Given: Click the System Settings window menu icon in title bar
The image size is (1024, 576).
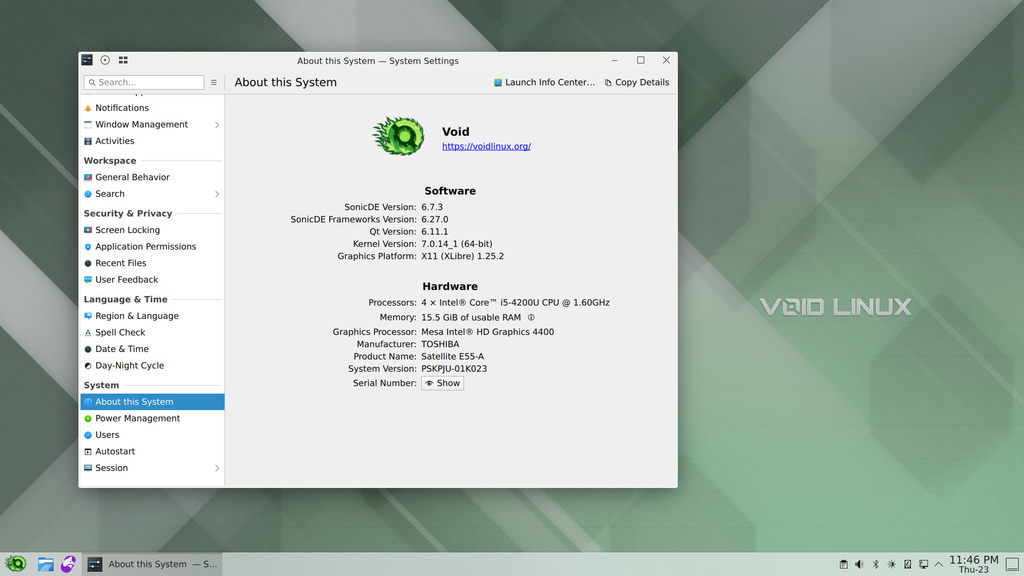Looking at the screenshot, I should click(x=87, y=60).
